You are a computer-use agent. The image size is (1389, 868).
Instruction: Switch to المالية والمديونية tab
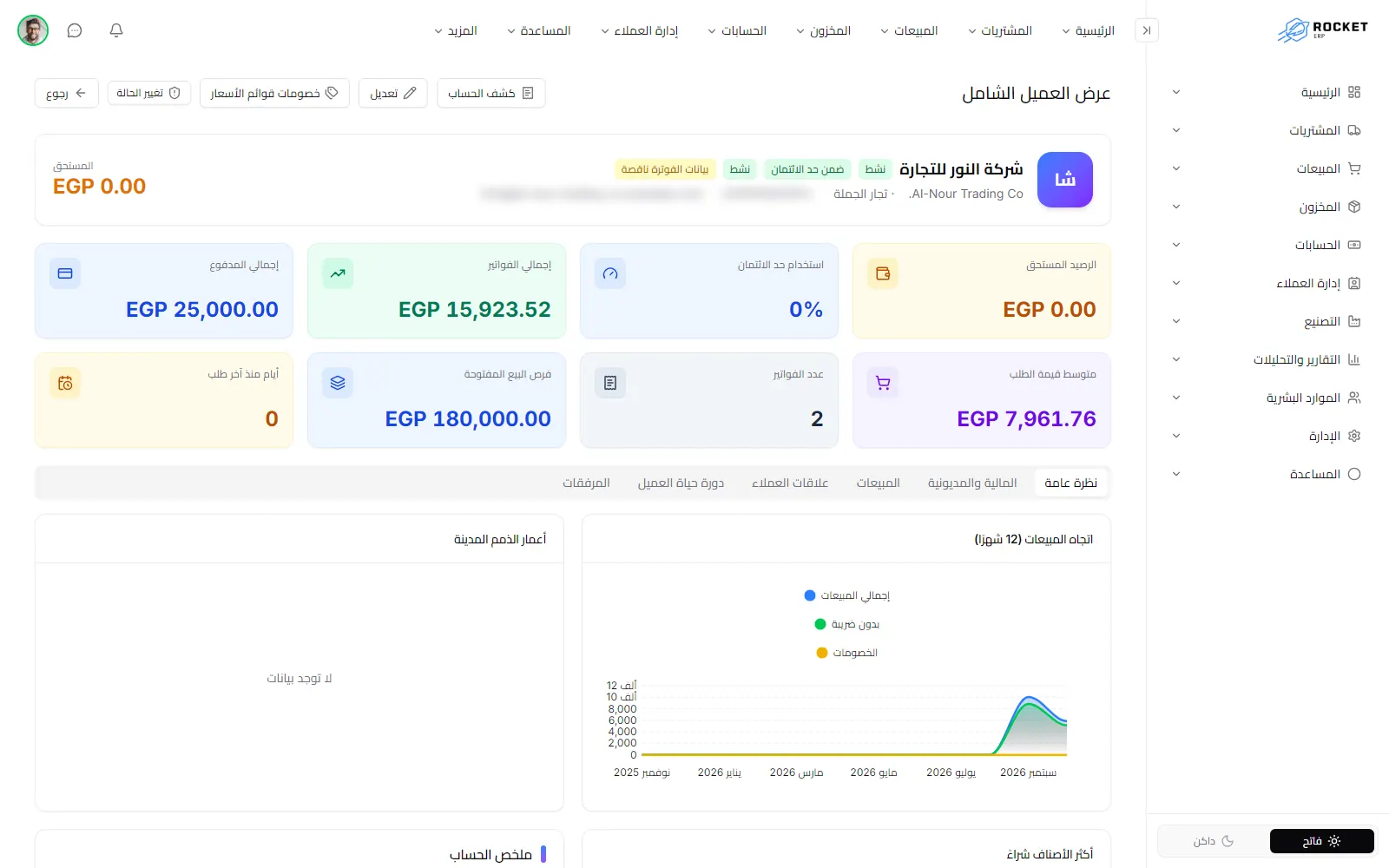pos(972,483)
